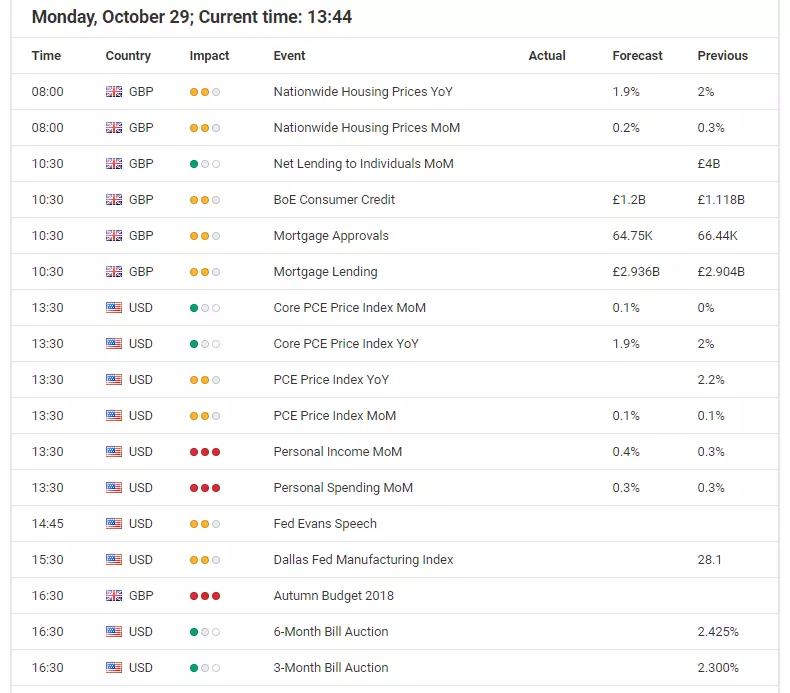Image resolution: width=790 pixels, height=693 pixels.
Task: Open Personal Income MoM event
Action: (338, 452)
